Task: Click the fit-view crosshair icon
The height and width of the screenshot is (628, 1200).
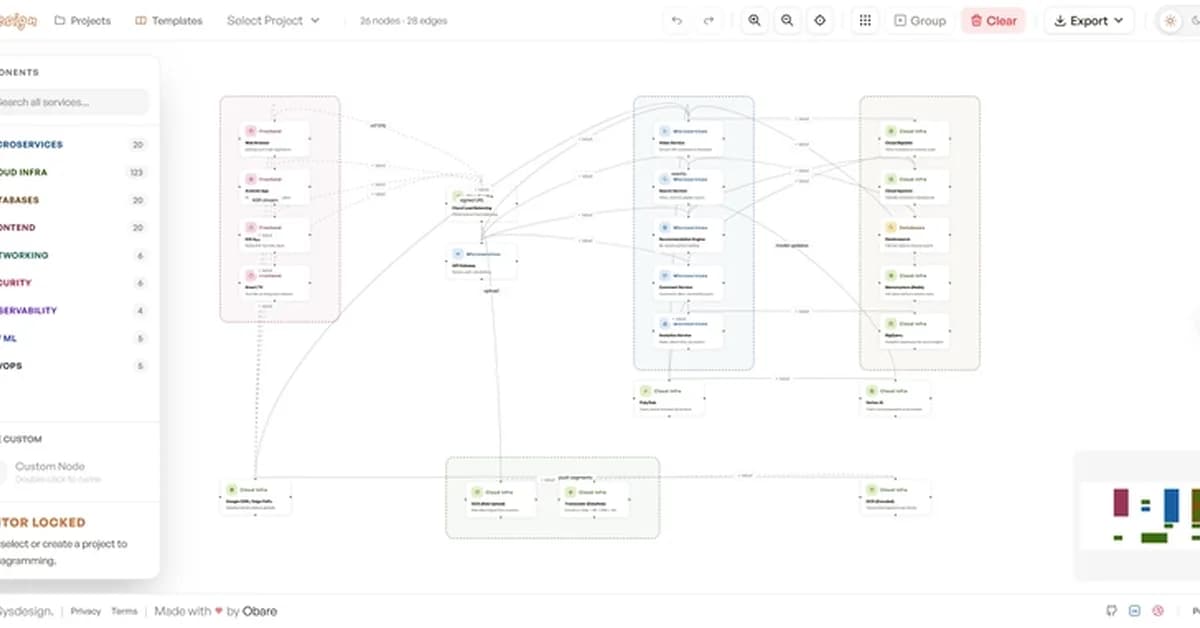Action: coord(820,20)
